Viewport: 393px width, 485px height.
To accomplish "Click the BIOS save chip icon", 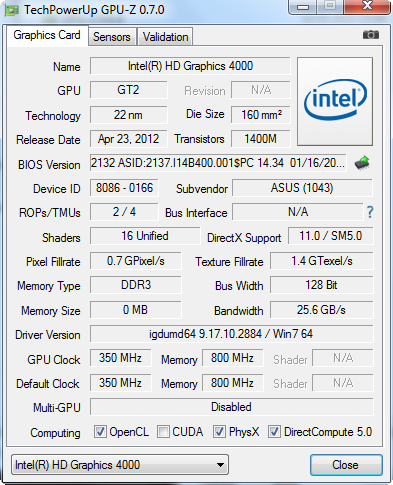I will (x=362, y=163).
